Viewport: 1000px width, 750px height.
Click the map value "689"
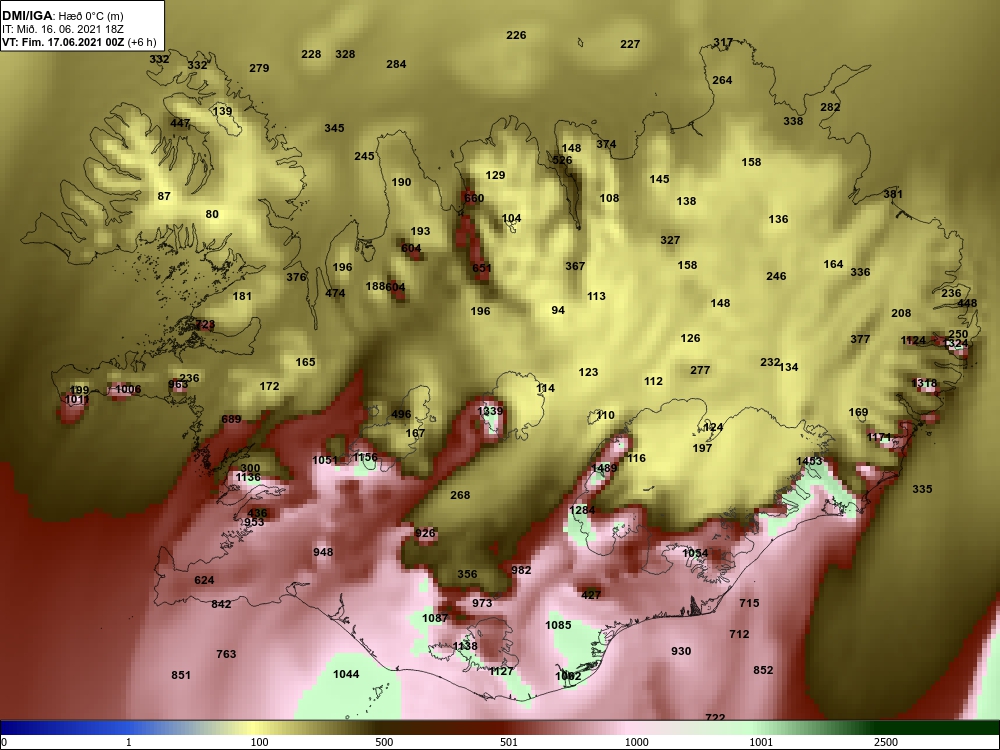(x=231, y=419)
